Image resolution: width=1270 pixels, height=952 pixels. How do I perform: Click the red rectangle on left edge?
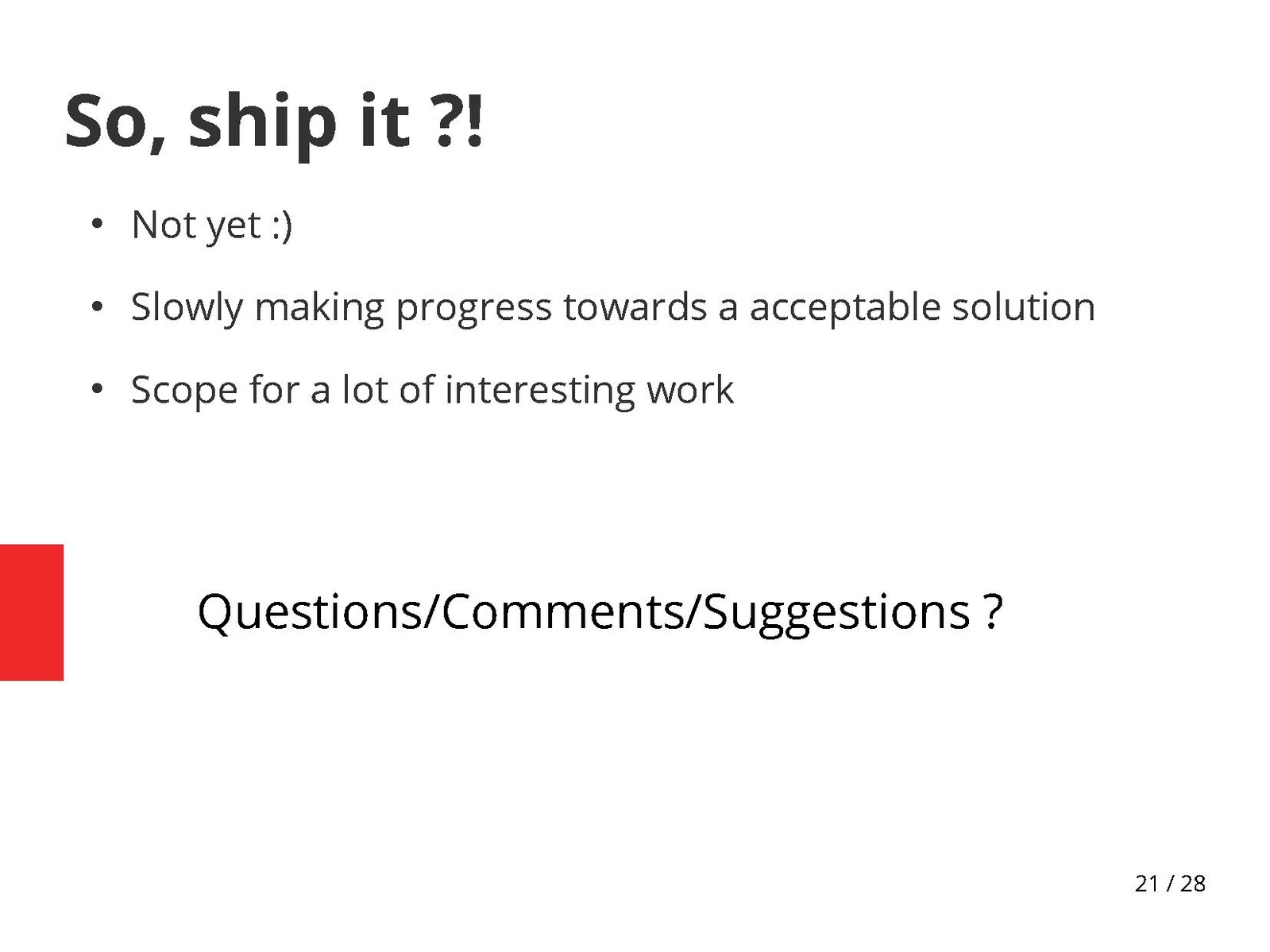31,612
